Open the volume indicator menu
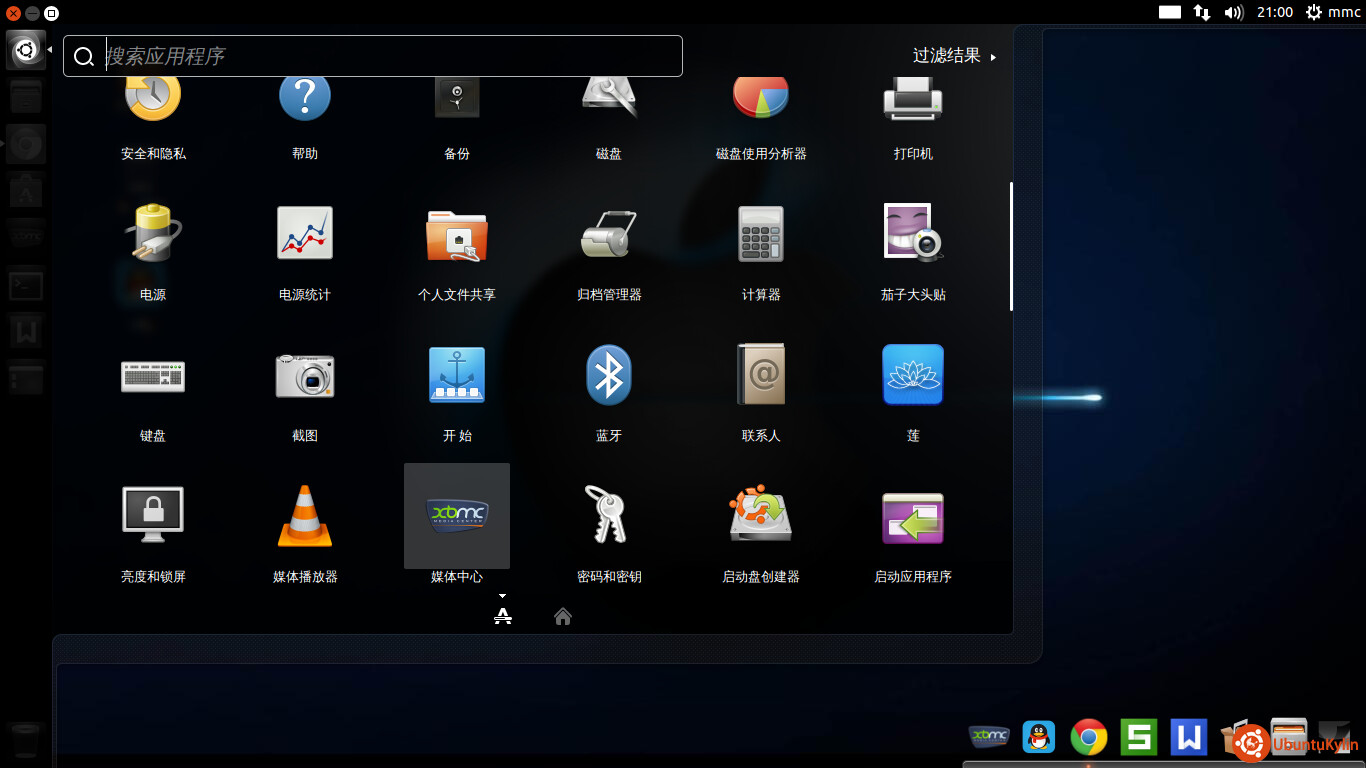The width and height of the screenshot is (1366, 768). [x=1233, y=12]
